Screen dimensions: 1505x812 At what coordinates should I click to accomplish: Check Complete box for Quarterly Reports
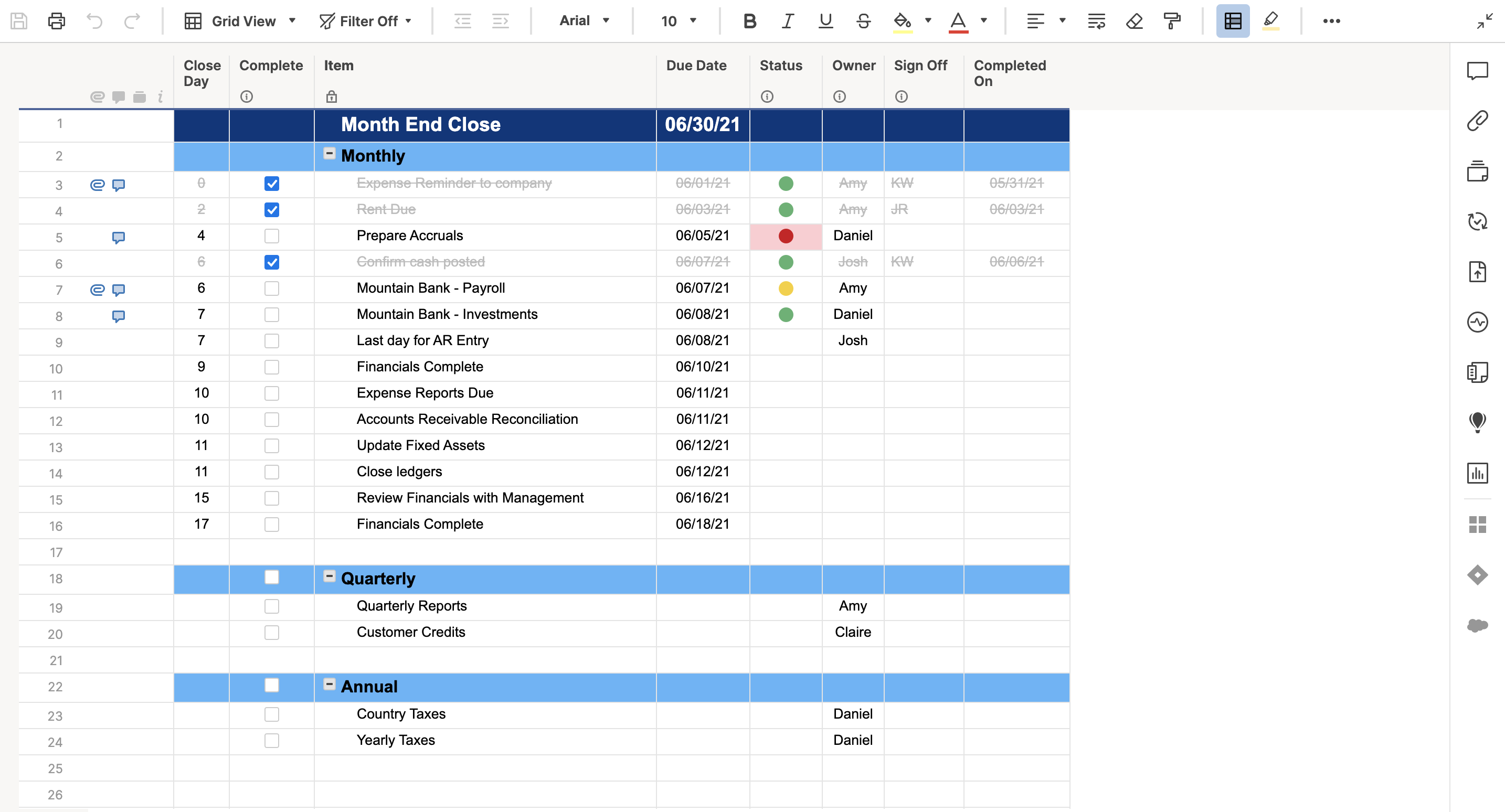click(272, 606)
